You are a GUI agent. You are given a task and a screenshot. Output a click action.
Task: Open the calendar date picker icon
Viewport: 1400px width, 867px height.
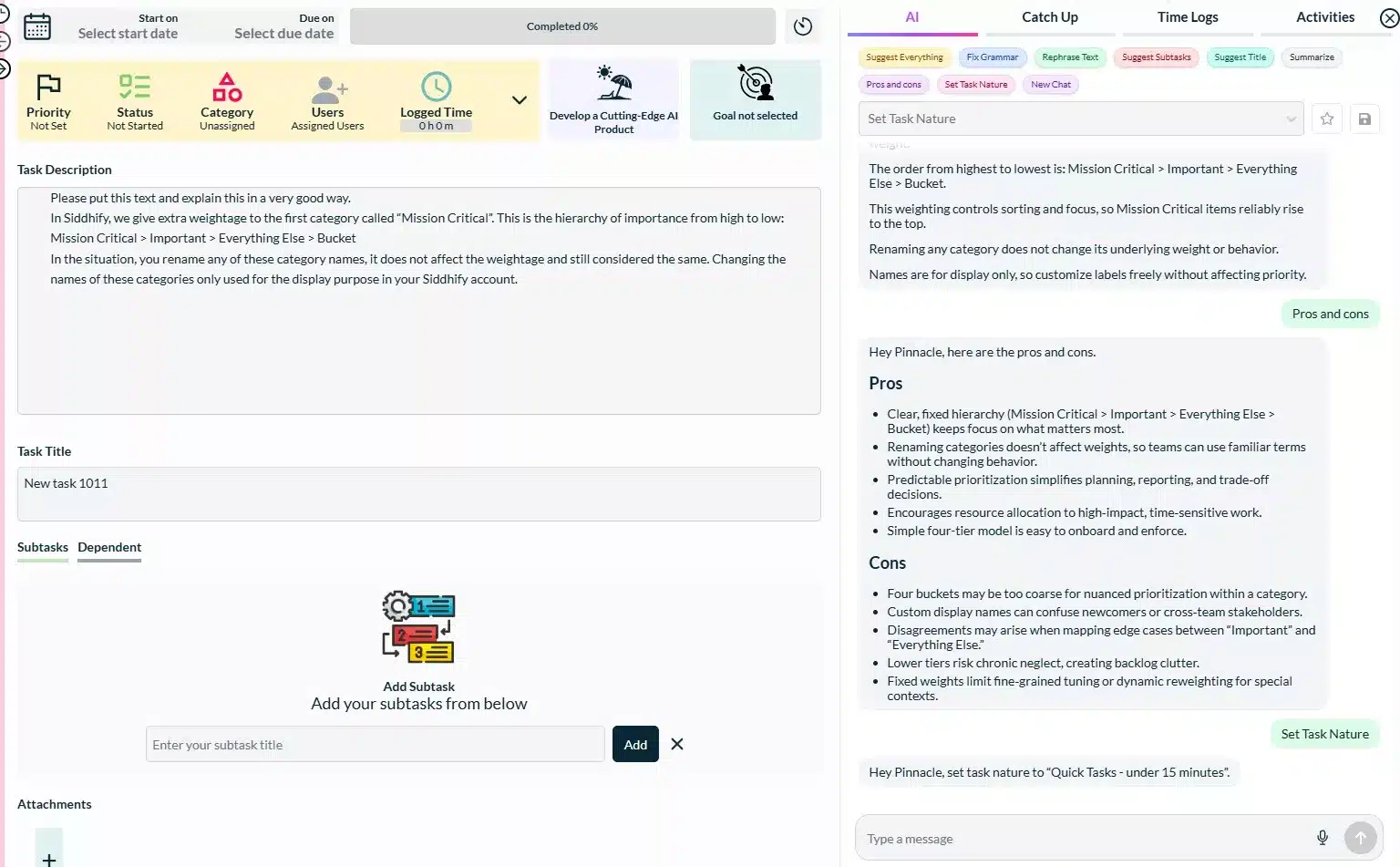pyautogui.click(x=37, y=26)
